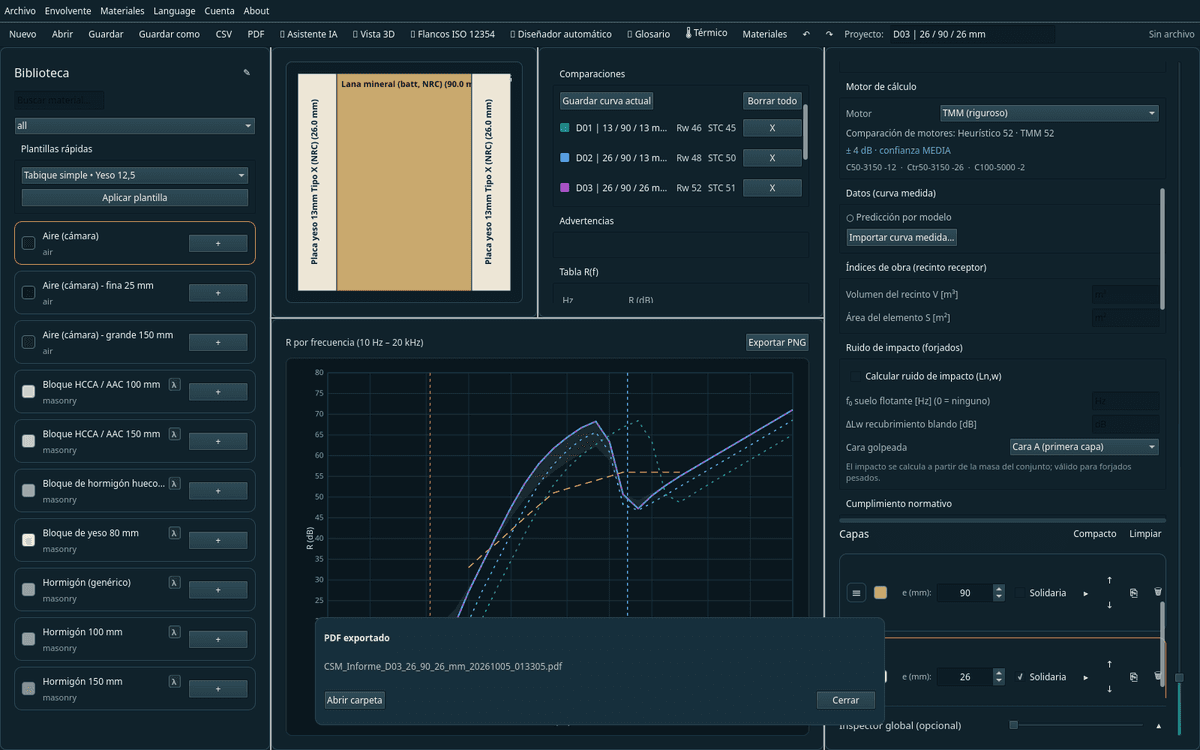Add Aire (cámara) material with plus button
Image resolution: width=1200 pixels, height=750 pixels.
[x=218, y=243]
